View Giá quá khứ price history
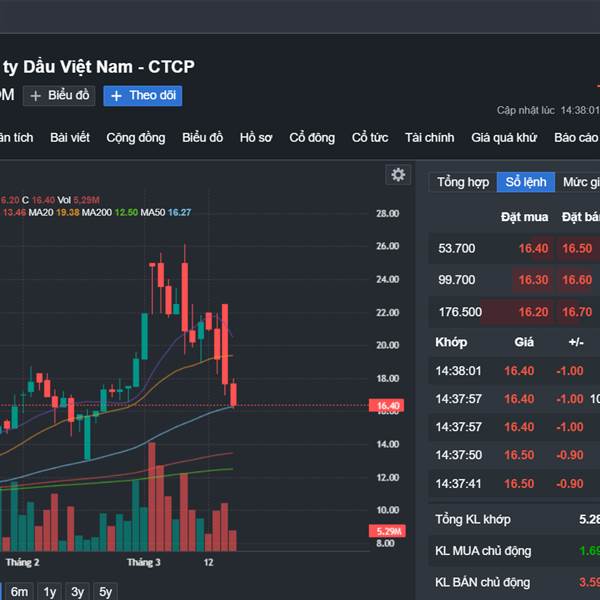 point(504,137)
